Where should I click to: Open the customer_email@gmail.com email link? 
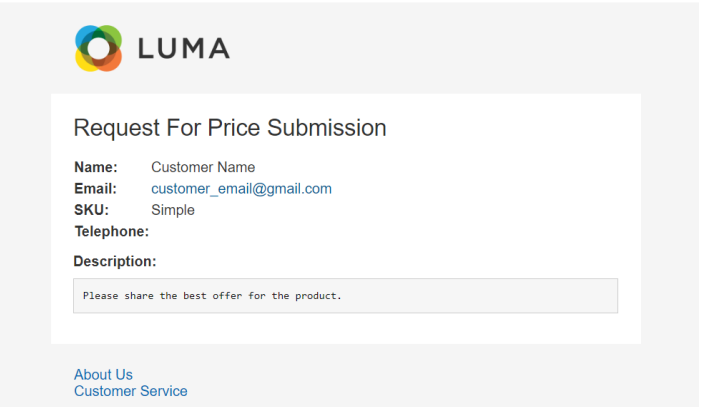pyautogui.click(x=241, y=189)
